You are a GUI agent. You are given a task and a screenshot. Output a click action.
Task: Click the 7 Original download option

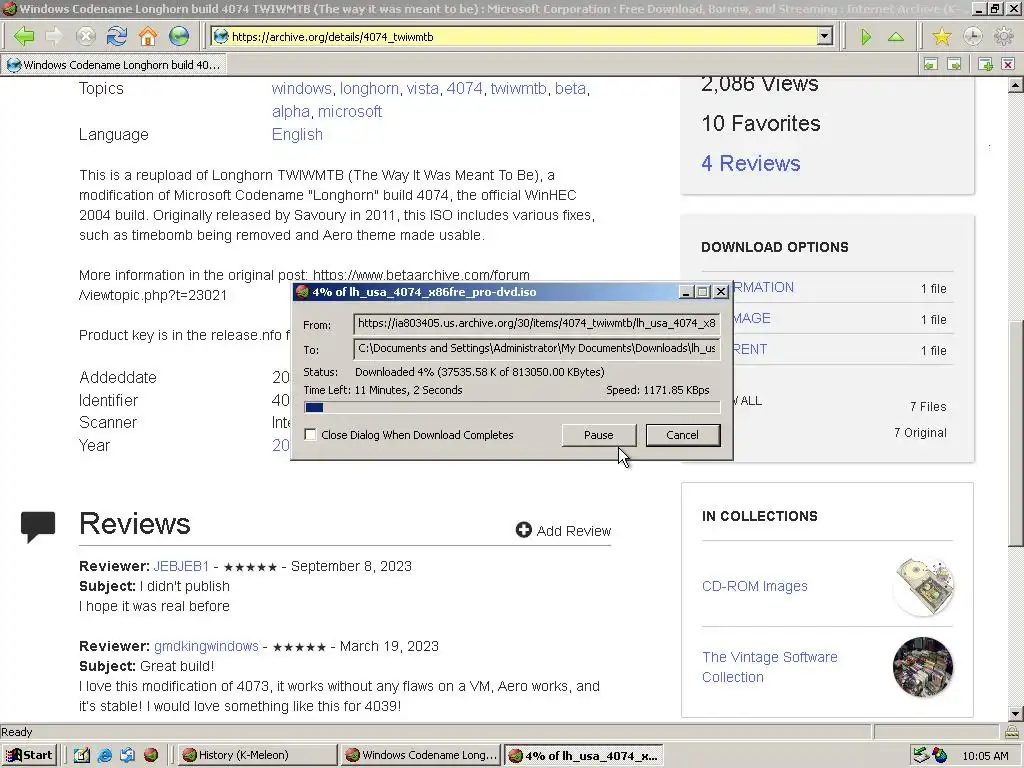click(x=920, y=433)
